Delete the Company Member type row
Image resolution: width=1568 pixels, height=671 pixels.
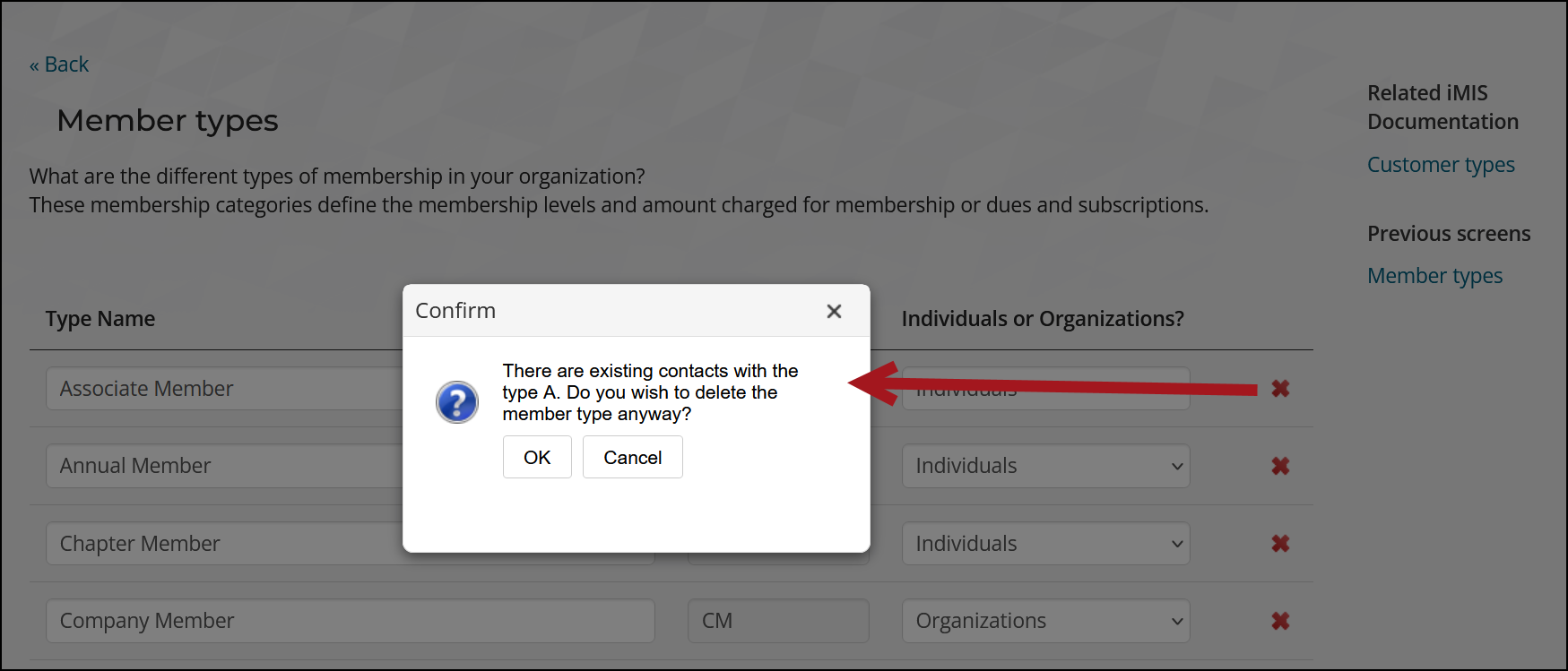point(1280,621)
